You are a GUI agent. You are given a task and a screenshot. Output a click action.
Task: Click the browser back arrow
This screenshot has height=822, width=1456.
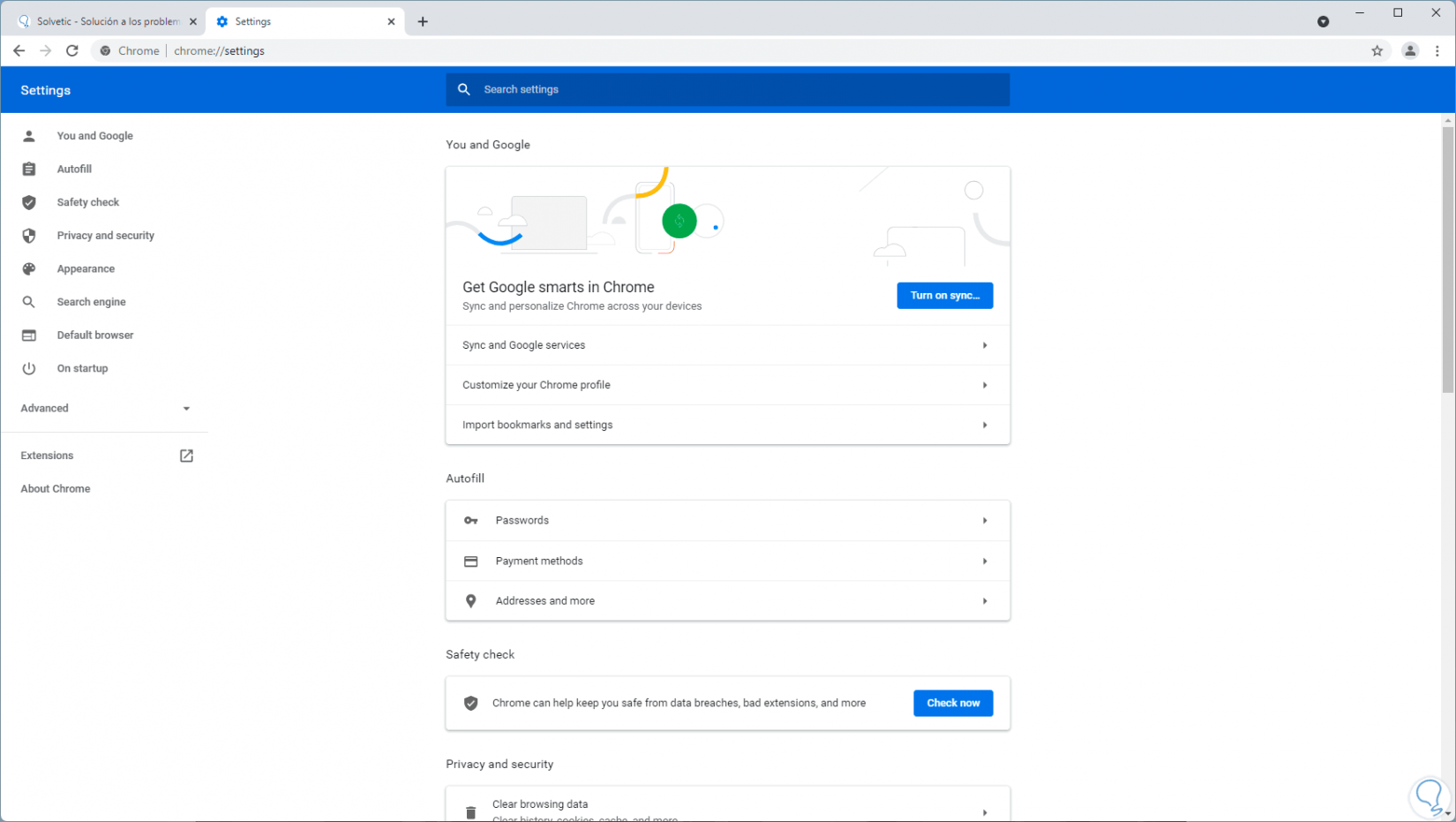pyautogui.click(x=19, y=51)
